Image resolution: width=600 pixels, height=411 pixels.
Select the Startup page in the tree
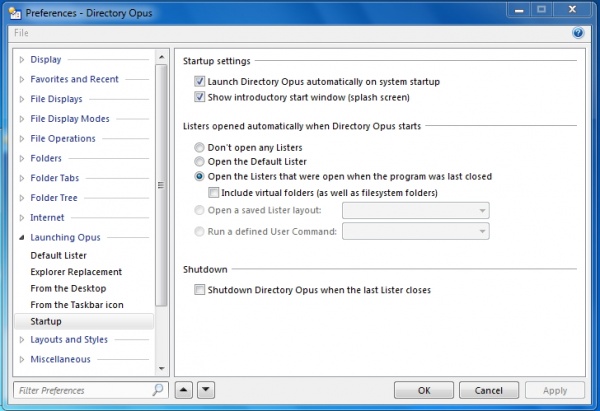pos(84,321)
